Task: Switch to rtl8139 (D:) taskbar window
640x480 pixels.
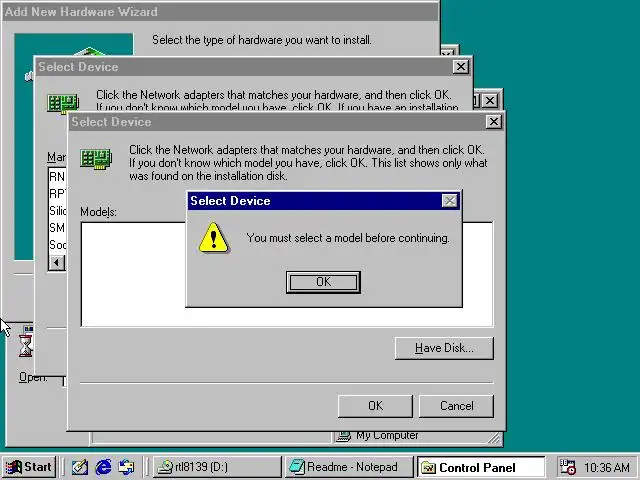Action: (x=217, y=467)
